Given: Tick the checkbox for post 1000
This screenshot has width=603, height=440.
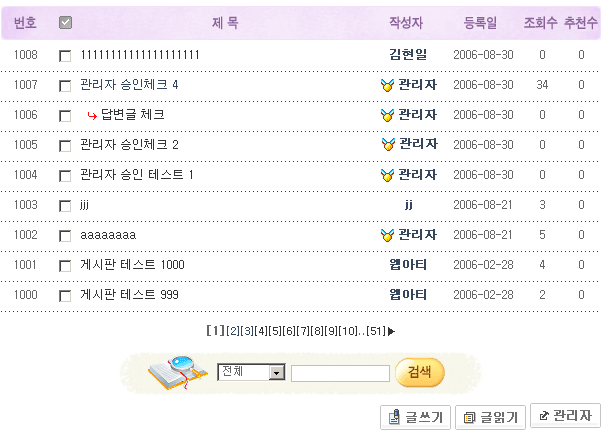Looking at the screenshot, I should click(x=65, y=296).
